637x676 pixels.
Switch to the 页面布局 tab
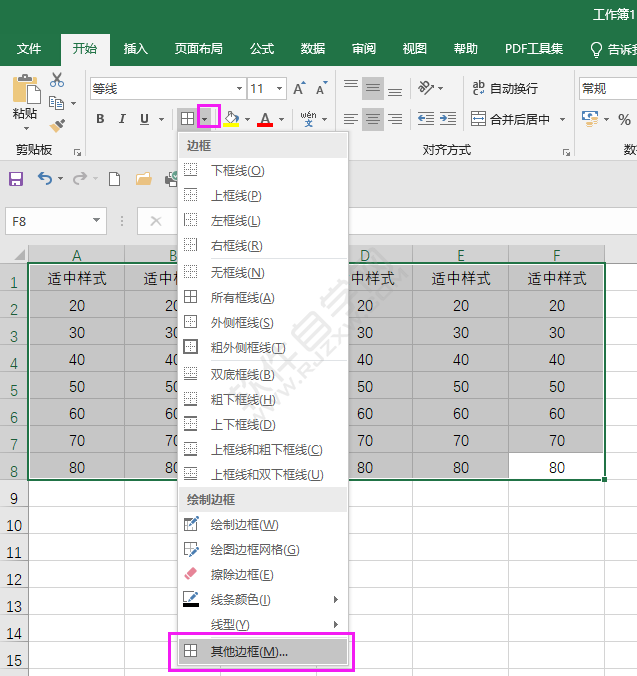tap(199, 49)
